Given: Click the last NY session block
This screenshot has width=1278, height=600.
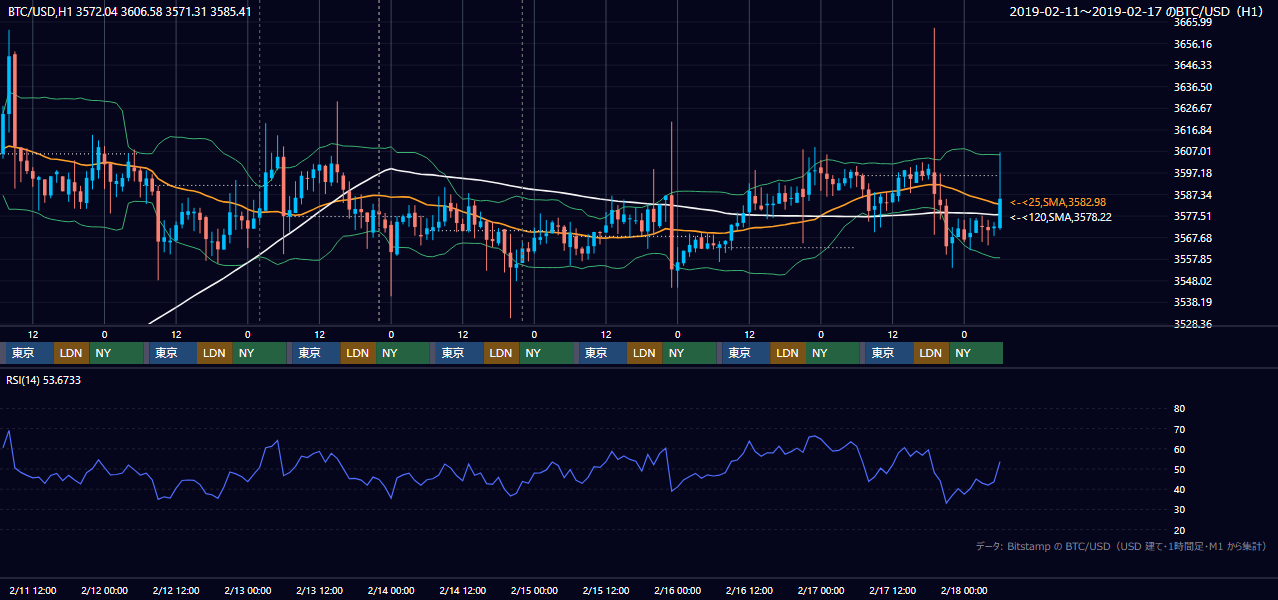Looking at the screenshot, I should [x=975, y=353].
